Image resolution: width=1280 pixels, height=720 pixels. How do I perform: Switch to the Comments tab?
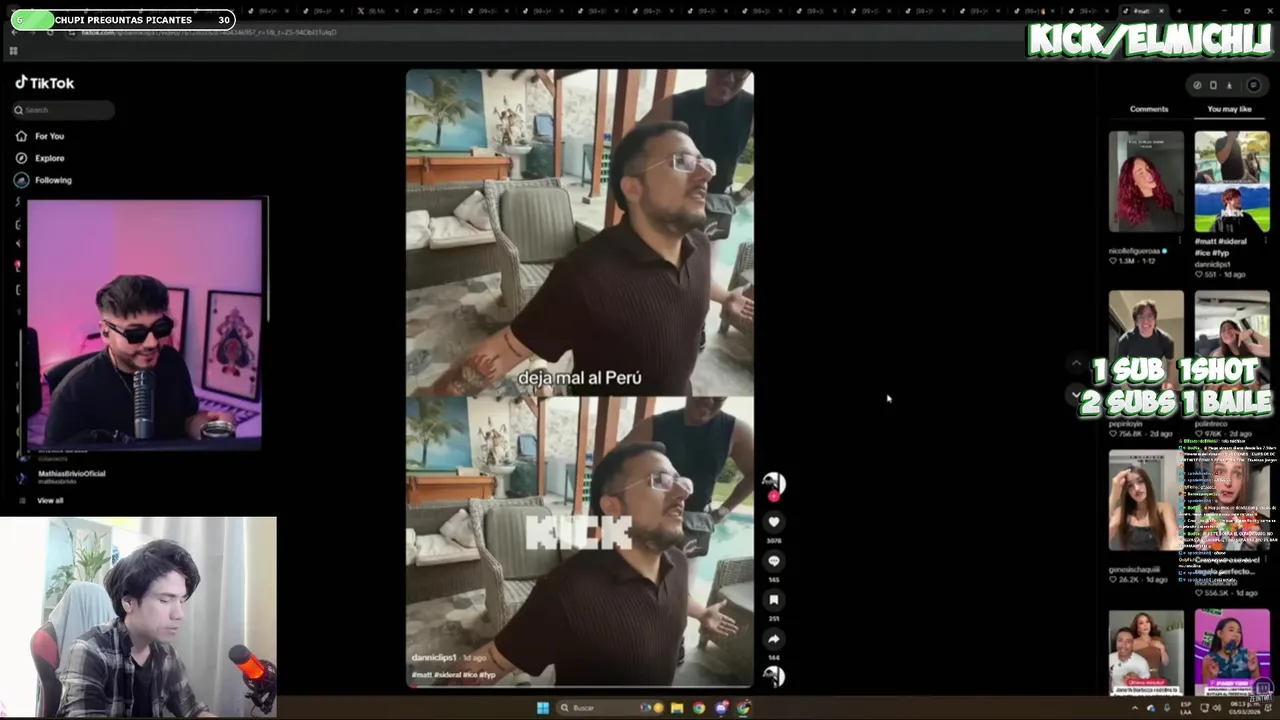pos(1149,109)
